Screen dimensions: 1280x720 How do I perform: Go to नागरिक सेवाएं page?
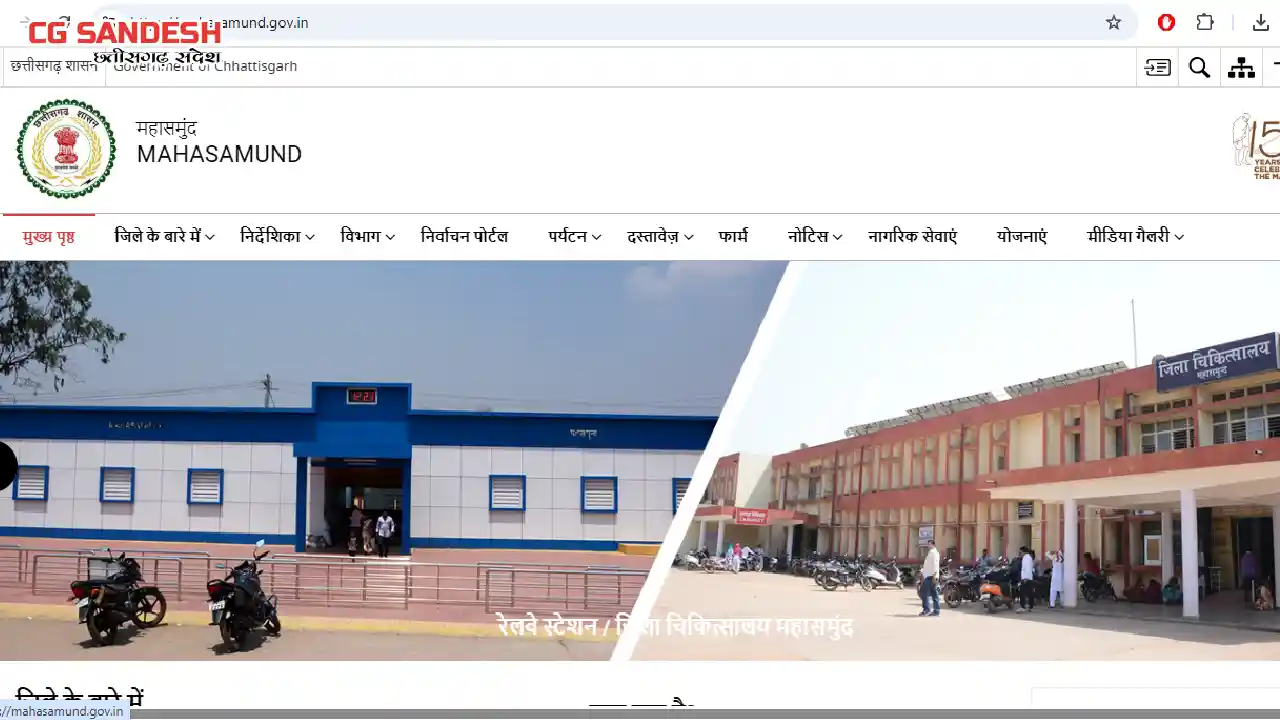pos(912,237)
